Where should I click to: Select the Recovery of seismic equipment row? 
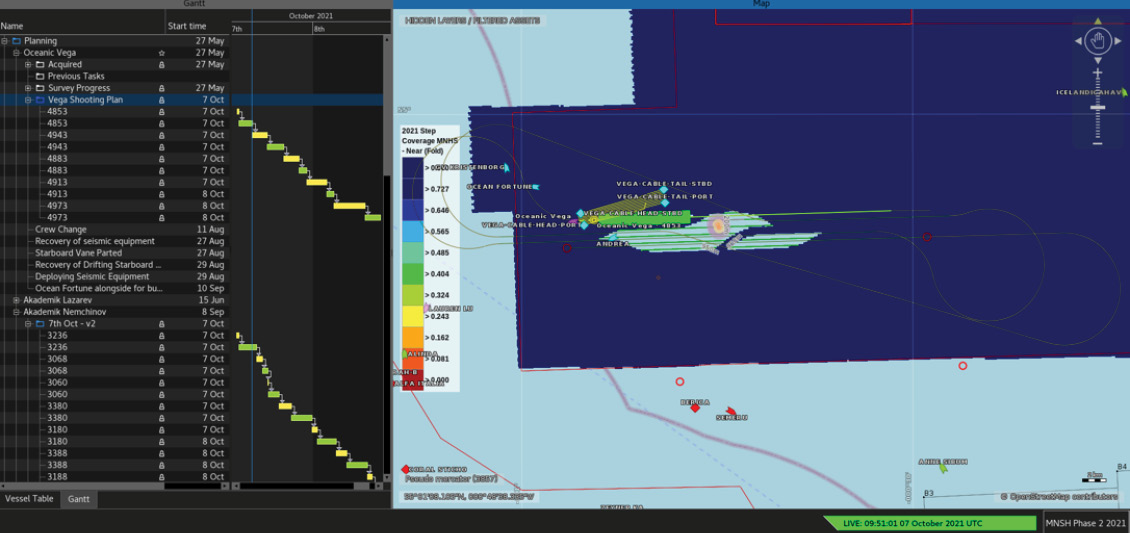[115, 241]
